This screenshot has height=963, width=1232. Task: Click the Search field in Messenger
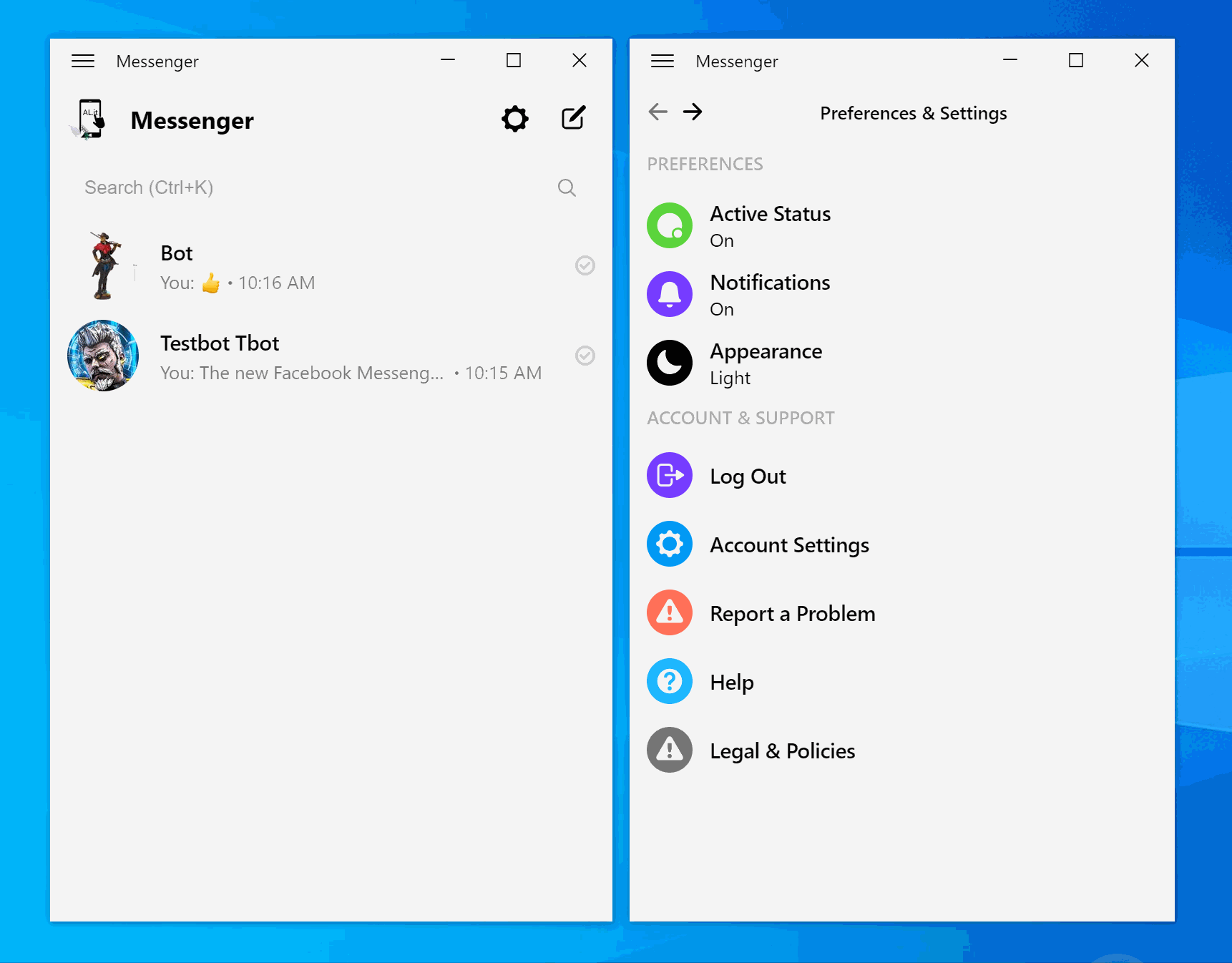[286, 187]
